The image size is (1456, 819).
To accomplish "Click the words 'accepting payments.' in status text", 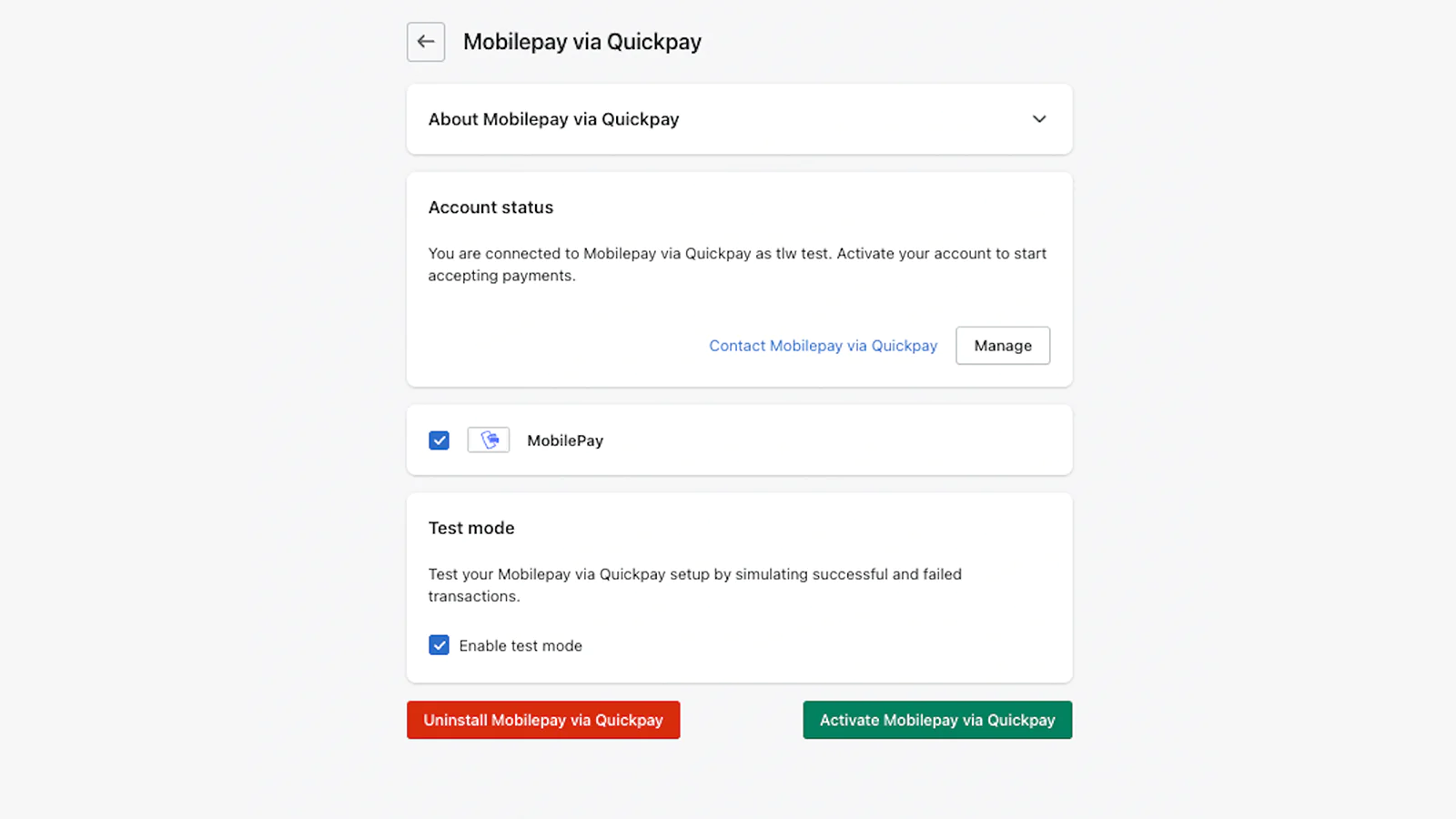I will pos(501,276).
